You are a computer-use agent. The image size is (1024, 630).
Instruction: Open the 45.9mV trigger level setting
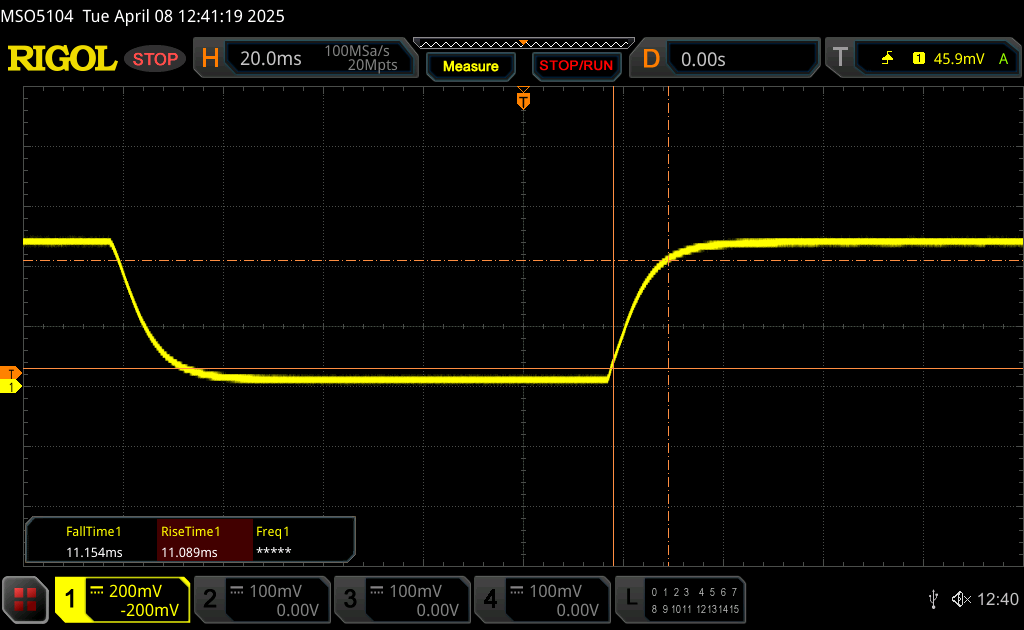(957, 59)
